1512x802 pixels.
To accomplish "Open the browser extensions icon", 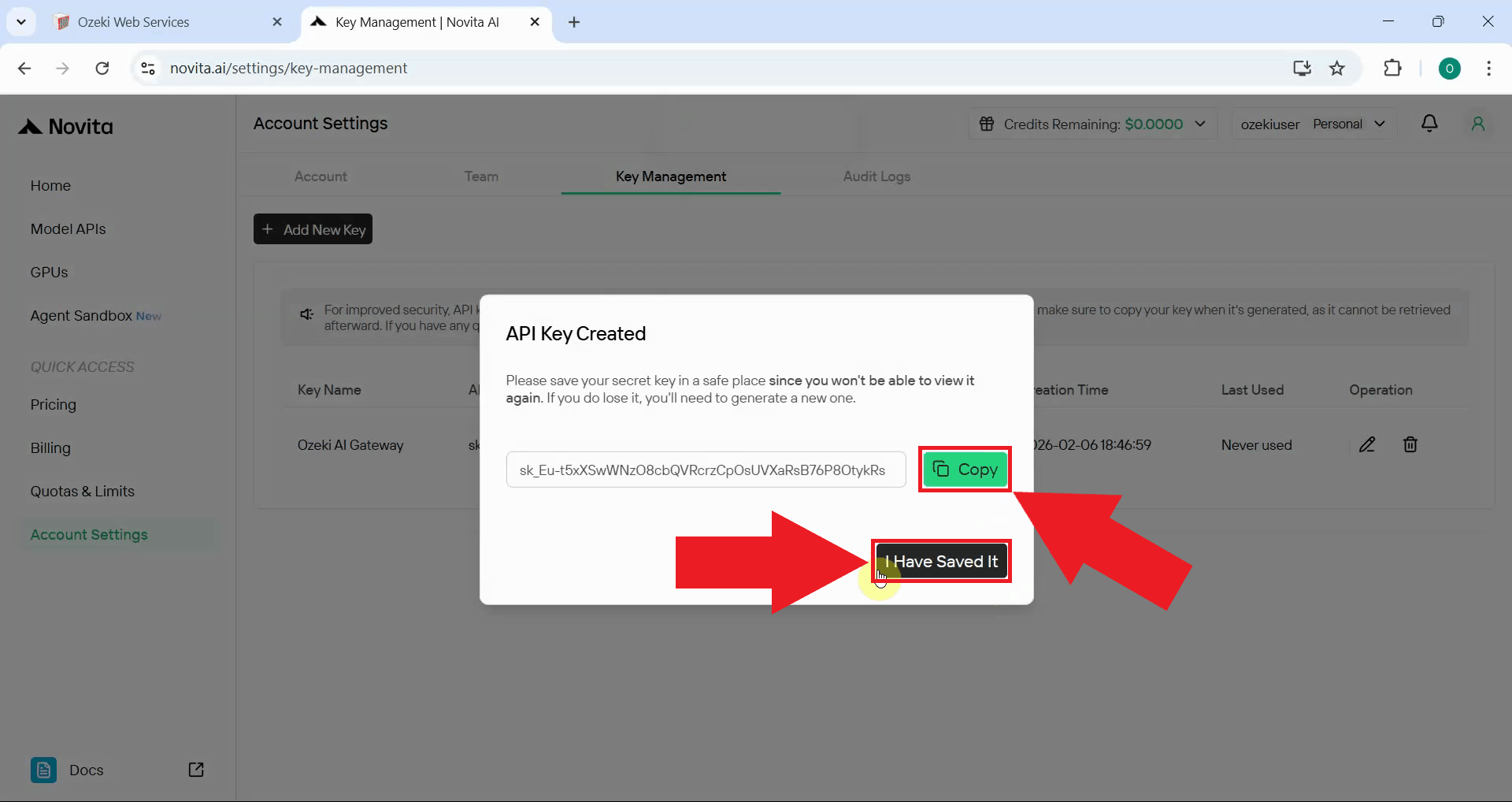I will click(1393, 68).
